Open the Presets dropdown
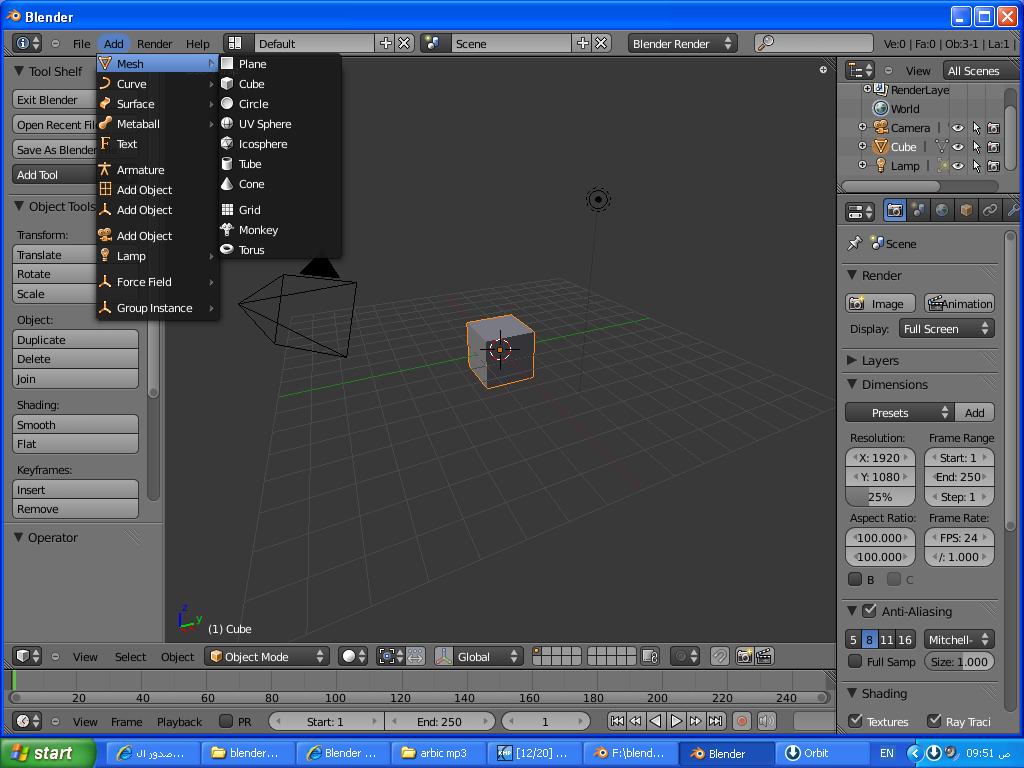The width and height of the screenshot is (1024, 768). [x=899, y=413]
